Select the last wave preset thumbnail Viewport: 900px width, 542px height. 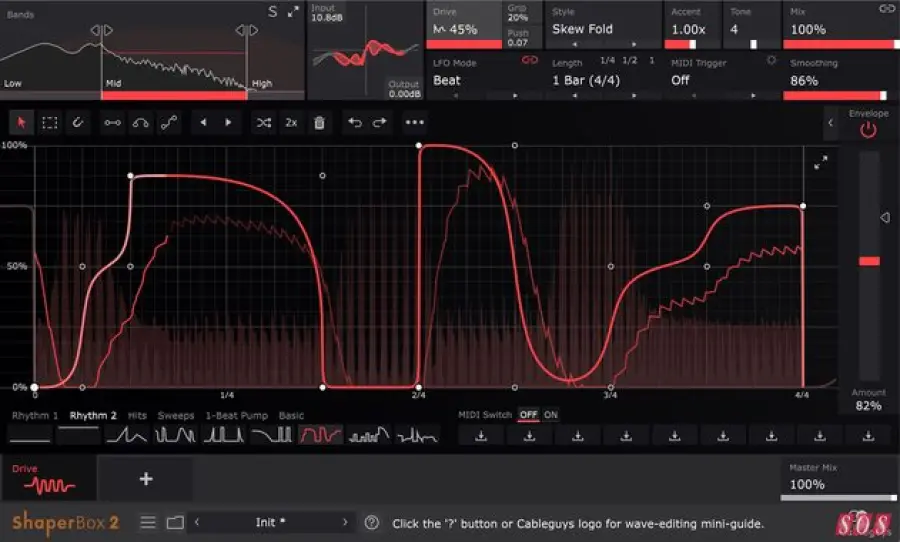[417, 435]
